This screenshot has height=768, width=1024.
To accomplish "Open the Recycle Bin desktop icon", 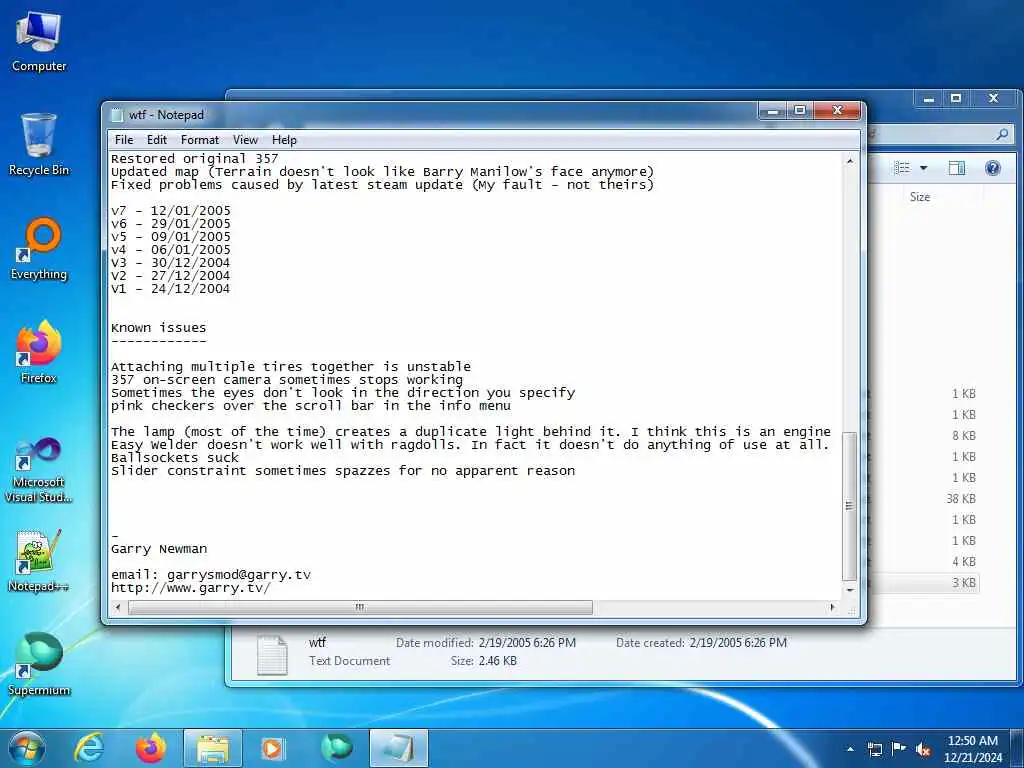I will tap(39, 145).
